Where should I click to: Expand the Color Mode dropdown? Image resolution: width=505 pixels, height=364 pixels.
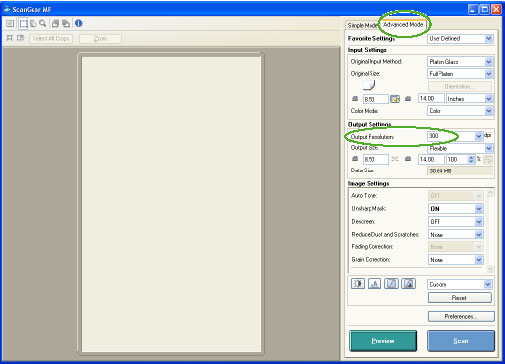pyautogui.click(x=460, y=111)
